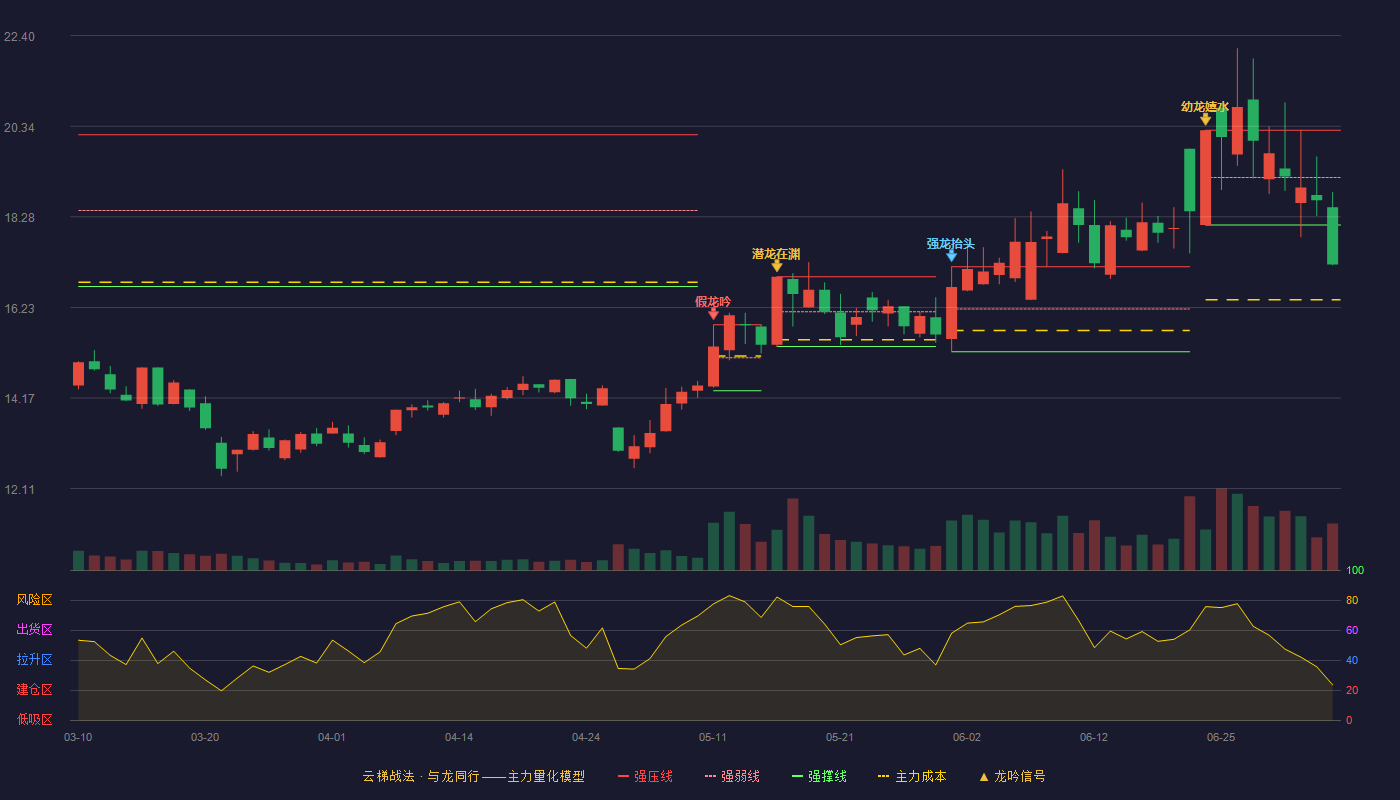Click the 05-21 date label
The image size is (1400, 800).
pyautogui.click(x=840, y=737)
